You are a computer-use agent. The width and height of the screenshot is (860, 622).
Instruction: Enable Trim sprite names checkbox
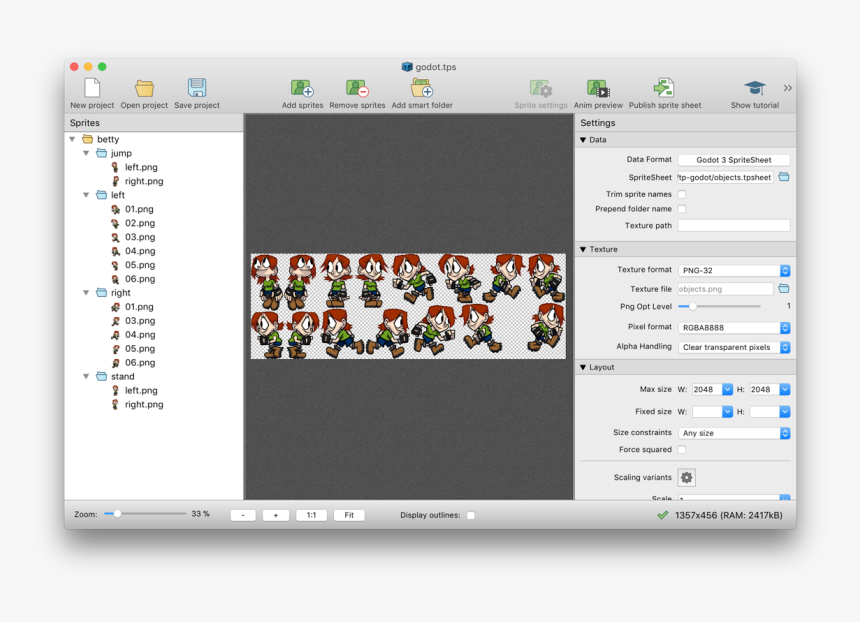pos(682,194)
